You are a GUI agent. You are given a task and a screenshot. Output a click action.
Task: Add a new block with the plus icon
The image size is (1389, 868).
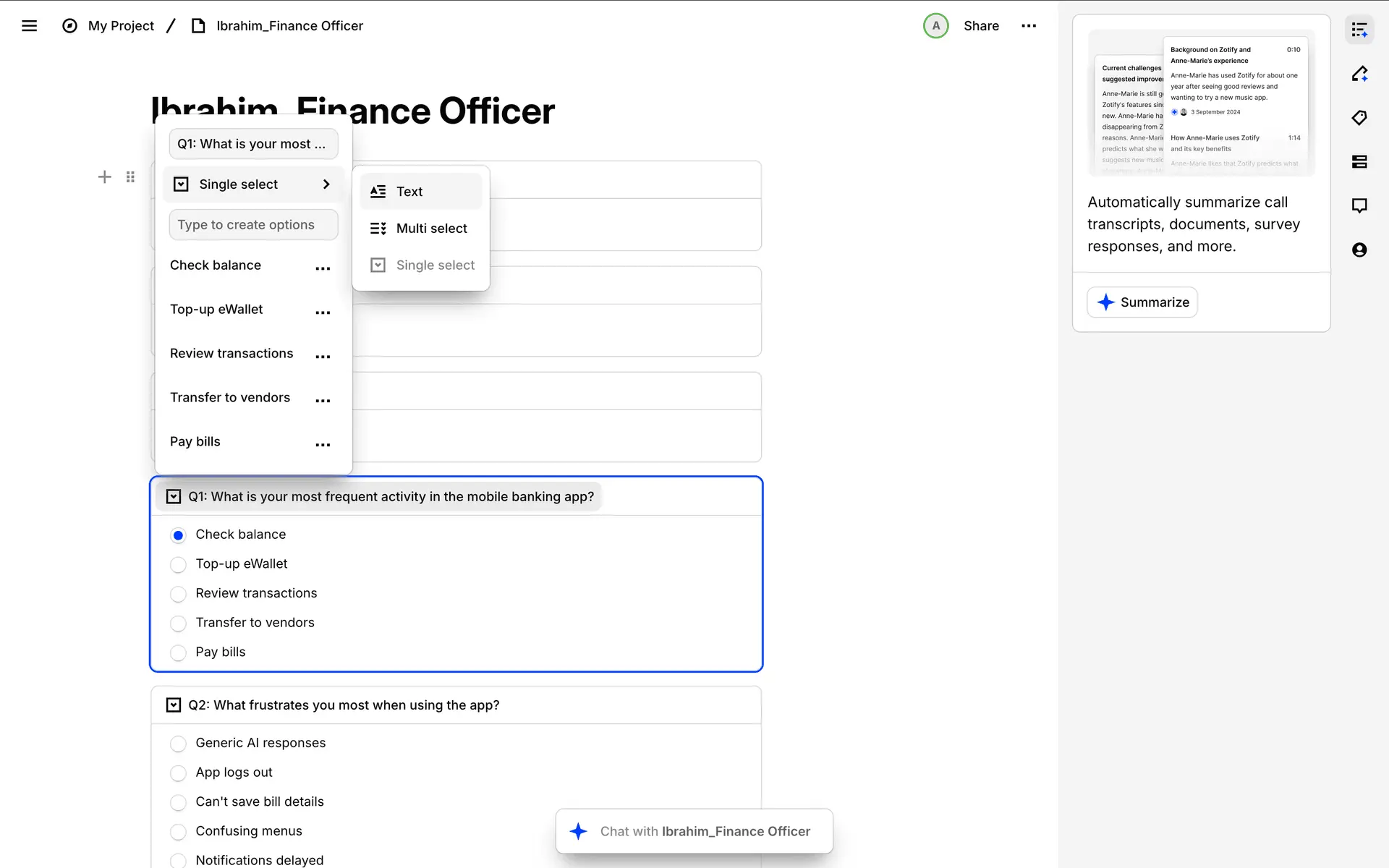coord(105,177)
